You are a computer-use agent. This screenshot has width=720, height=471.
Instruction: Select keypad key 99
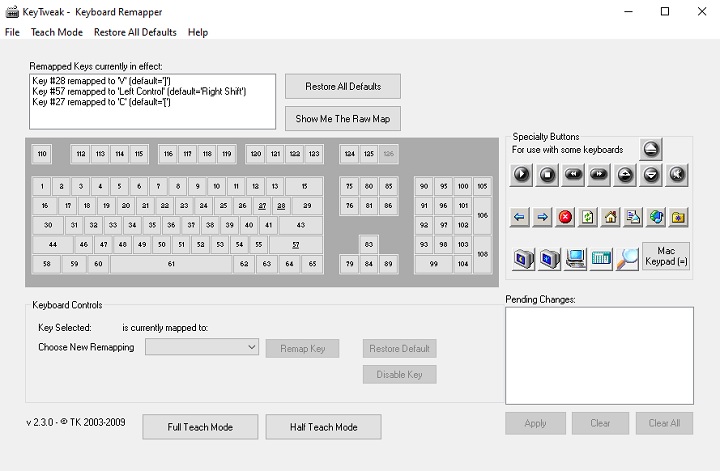[x=433, y=264]
